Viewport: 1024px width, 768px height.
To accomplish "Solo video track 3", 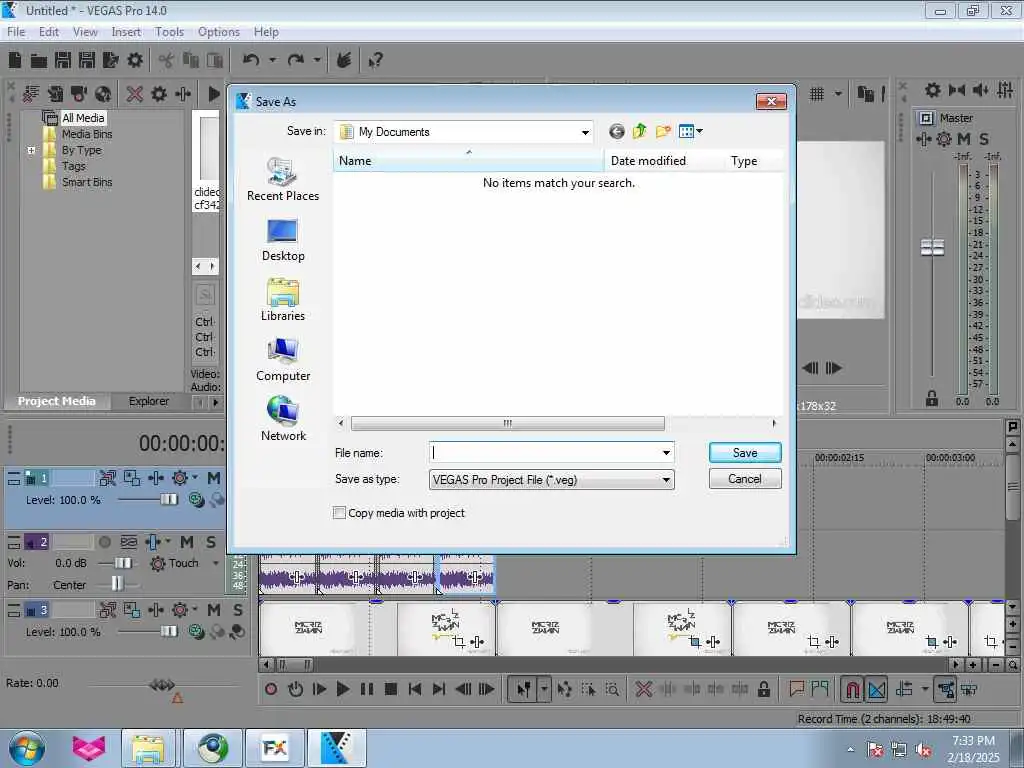I will tap(238, 610).
